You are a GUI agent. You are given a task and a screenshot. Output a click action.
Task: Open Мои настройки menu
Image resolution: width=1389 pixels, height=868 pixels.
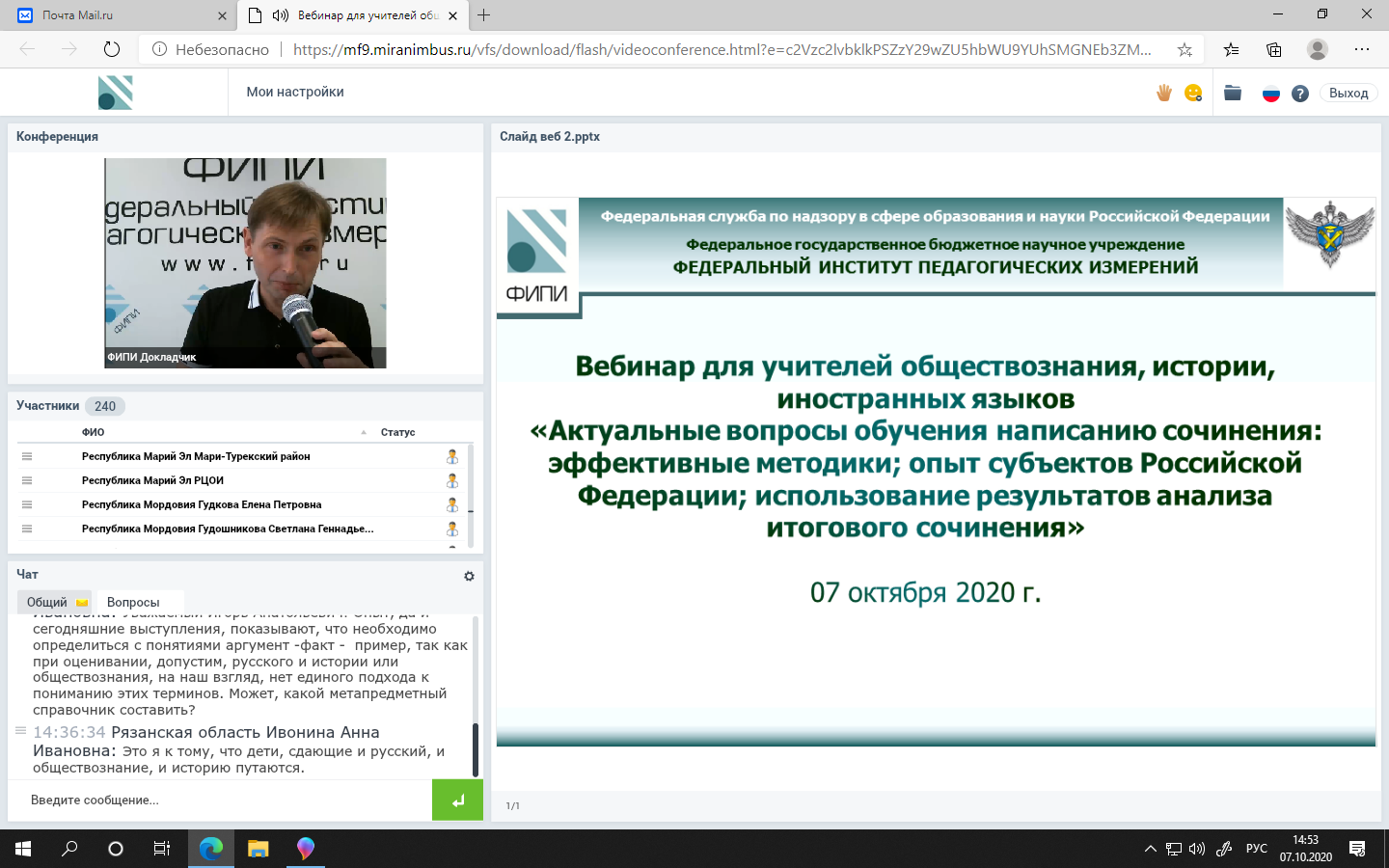[295, 92]
